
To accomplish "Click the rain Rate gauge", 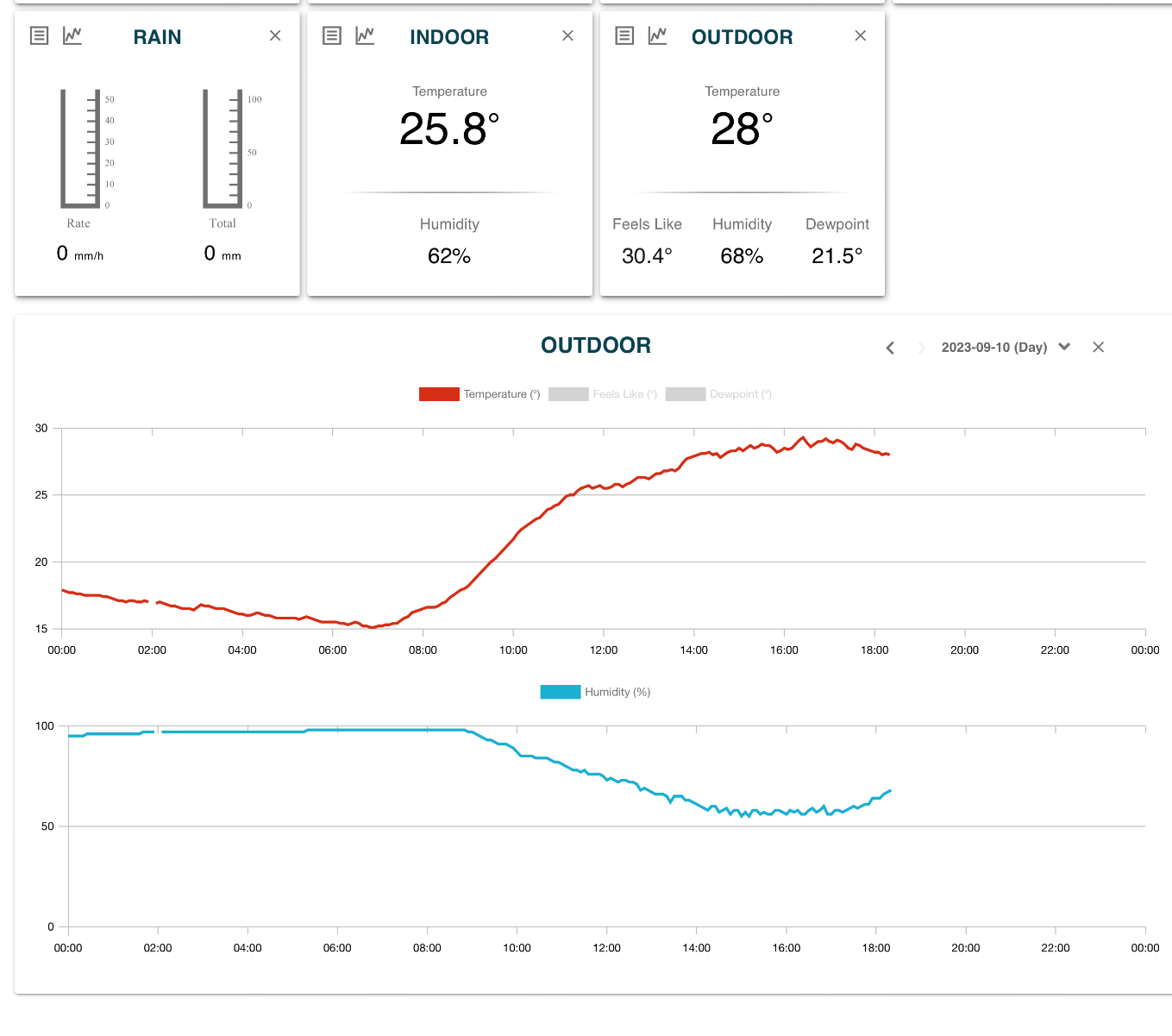I will (80, 149).
